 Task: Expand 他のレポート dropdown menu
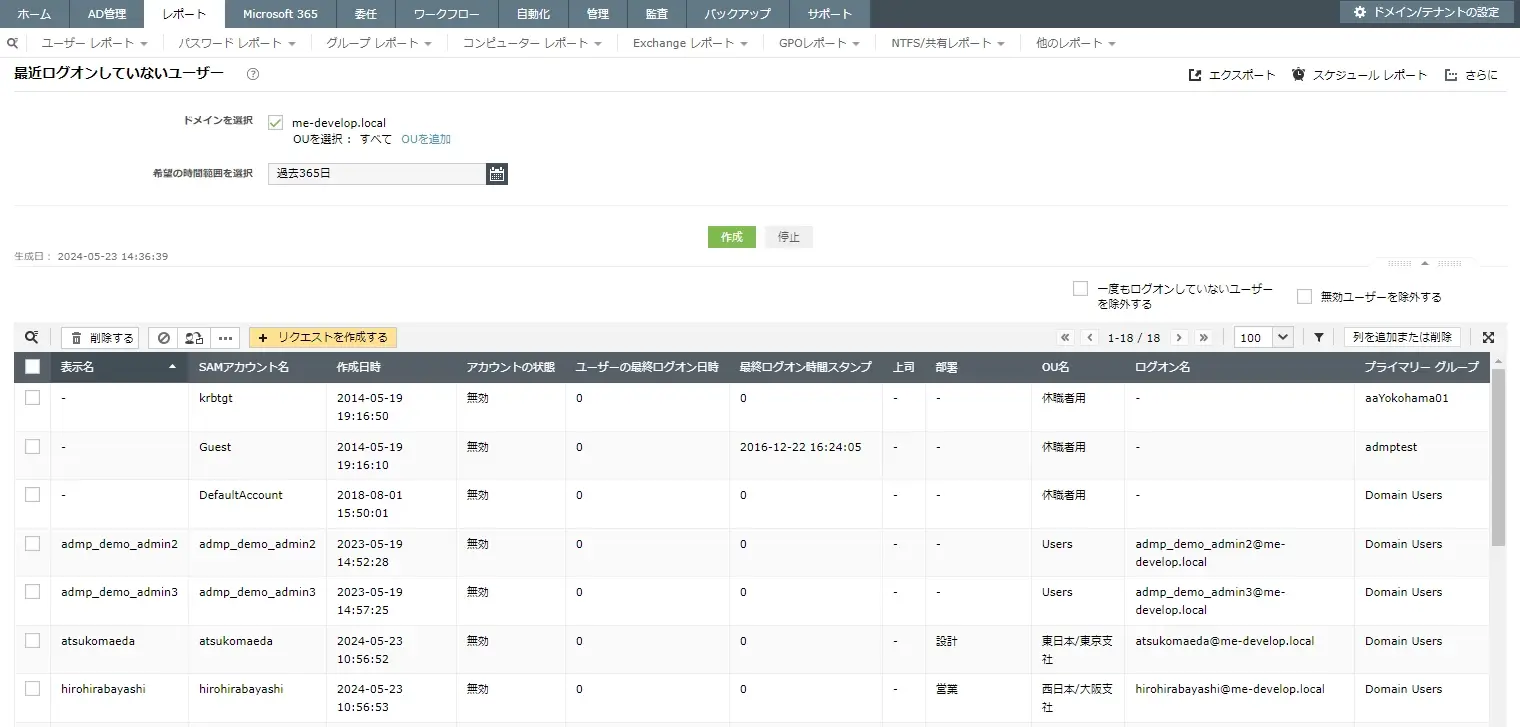[x=1075, y=43]
